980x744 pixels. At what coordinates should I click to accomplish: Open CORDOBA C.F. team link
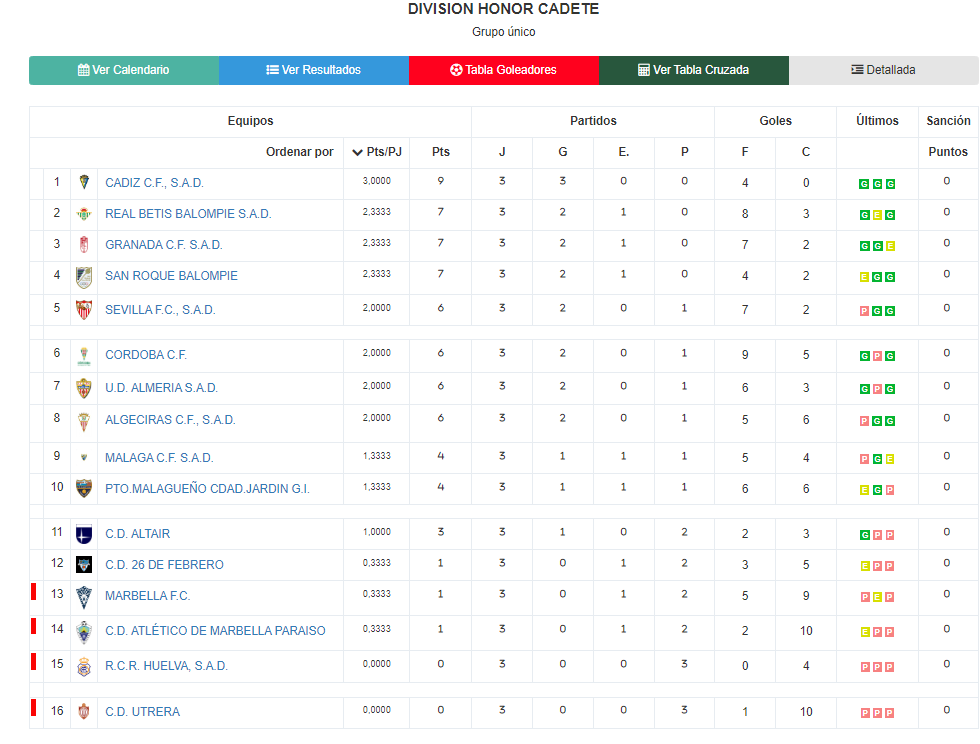tap(146, 355)
